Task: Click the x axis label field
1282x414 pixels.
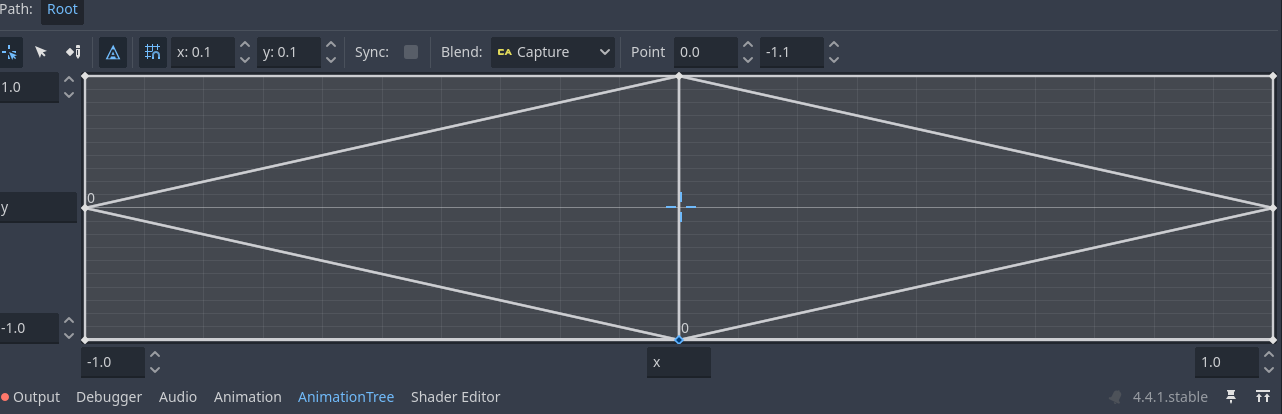Action: pos(679,362)
